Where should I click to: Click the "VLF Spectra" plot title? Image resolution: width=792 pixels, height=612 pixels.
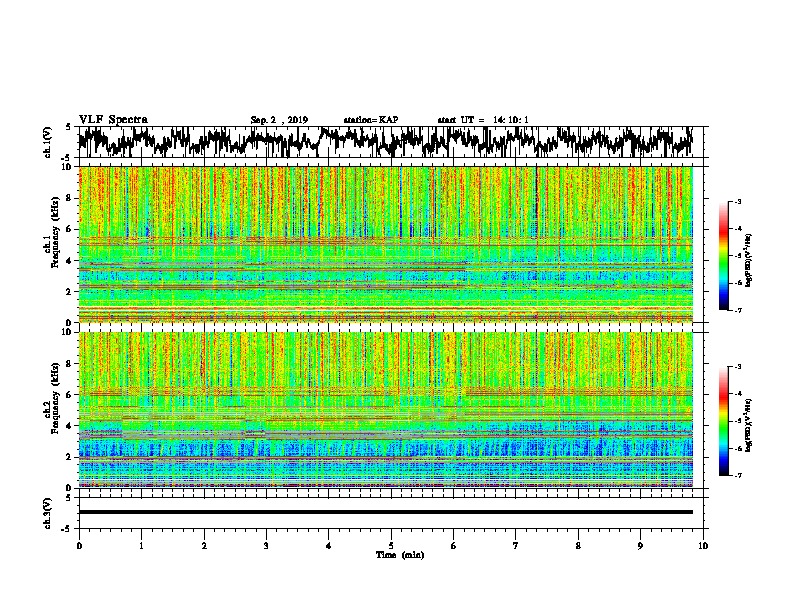point(113,119)
